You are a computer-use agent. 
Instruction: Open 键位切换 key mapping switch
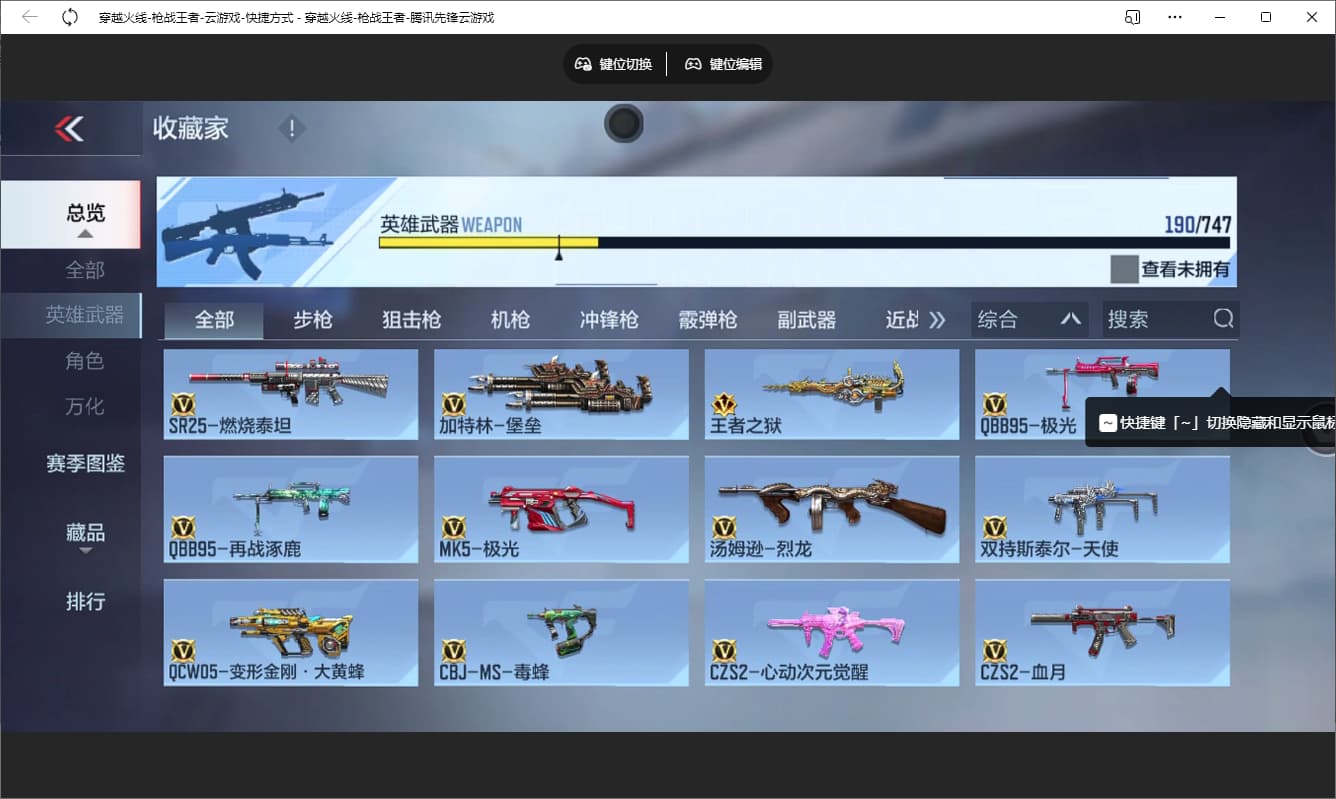(613, 64)
